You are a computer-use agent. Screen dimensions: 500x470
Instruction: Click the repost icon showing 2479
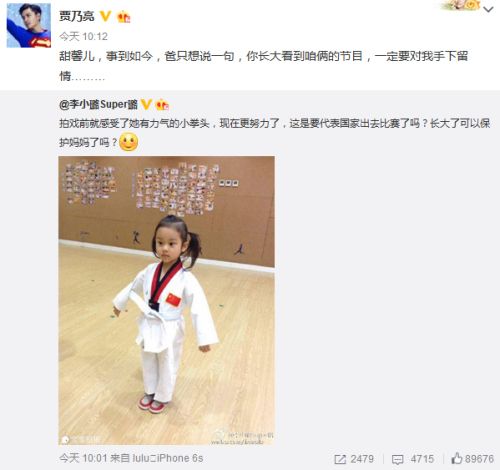pyautogui.click(x=340, y=459)
